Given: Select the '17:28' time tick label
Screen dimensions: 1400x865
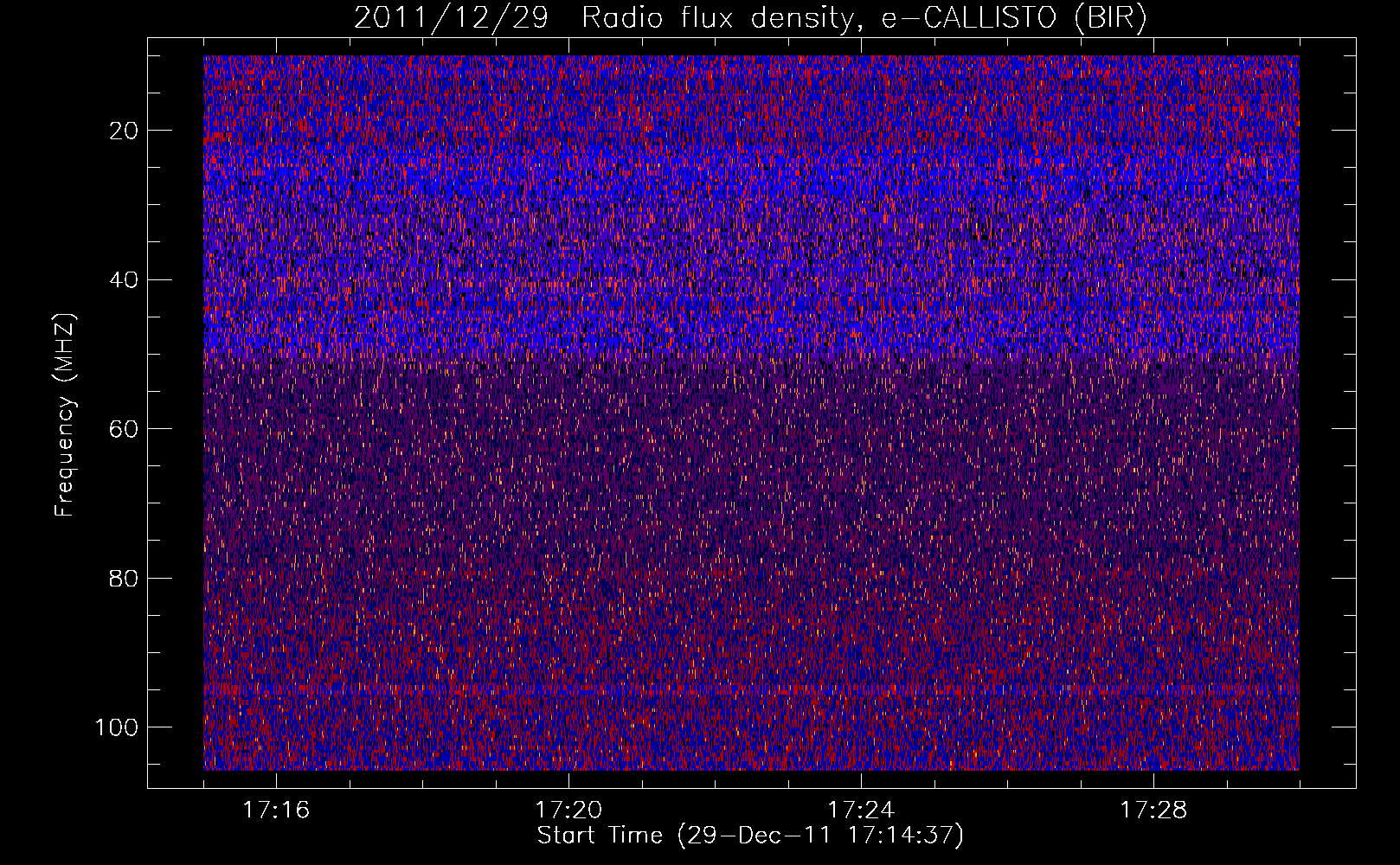Looking at the screenshot, I should 1153,810.
